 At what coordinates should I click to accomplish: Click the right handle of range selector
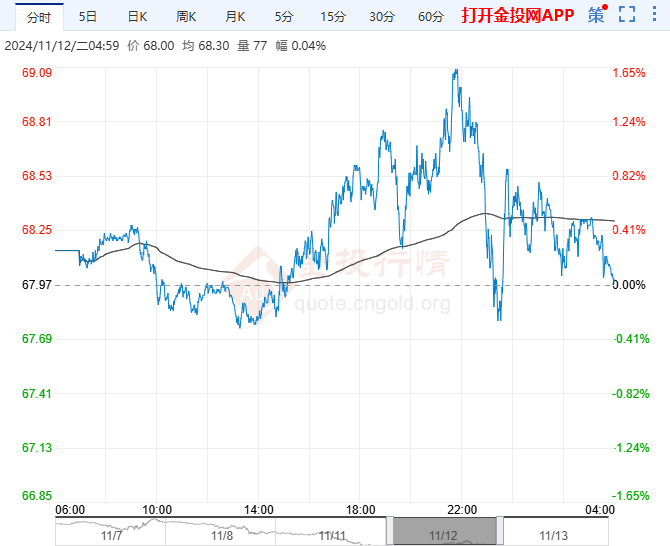pos(498,531)
